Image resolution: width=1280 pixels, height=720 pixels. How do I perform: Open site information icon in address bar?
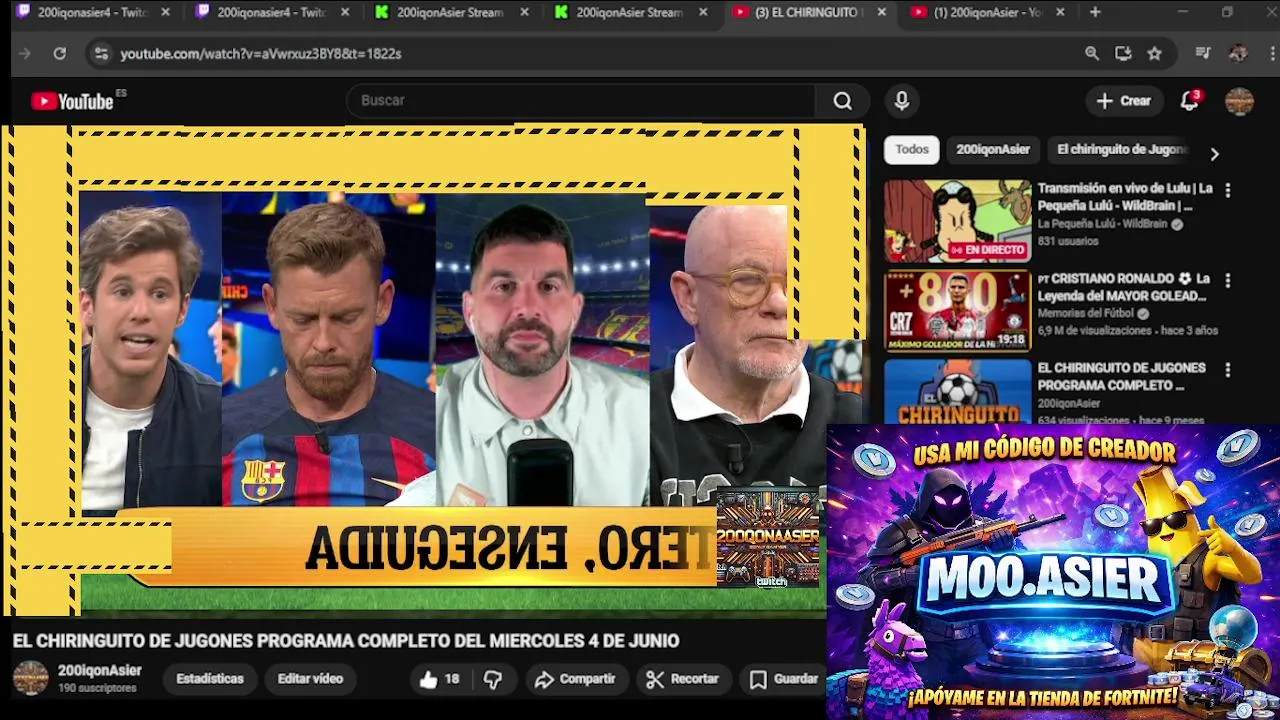tap(100, 54)
